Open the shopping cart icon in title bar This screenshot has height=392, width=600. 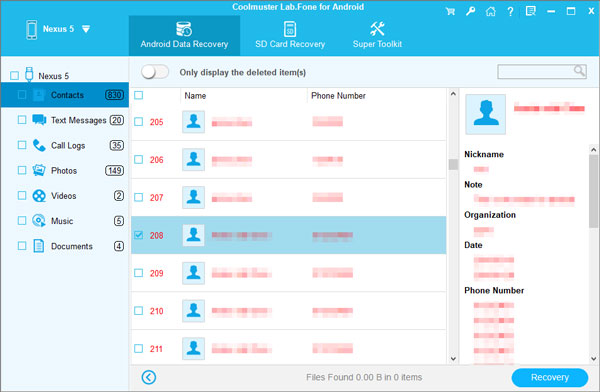coord(450,11)
